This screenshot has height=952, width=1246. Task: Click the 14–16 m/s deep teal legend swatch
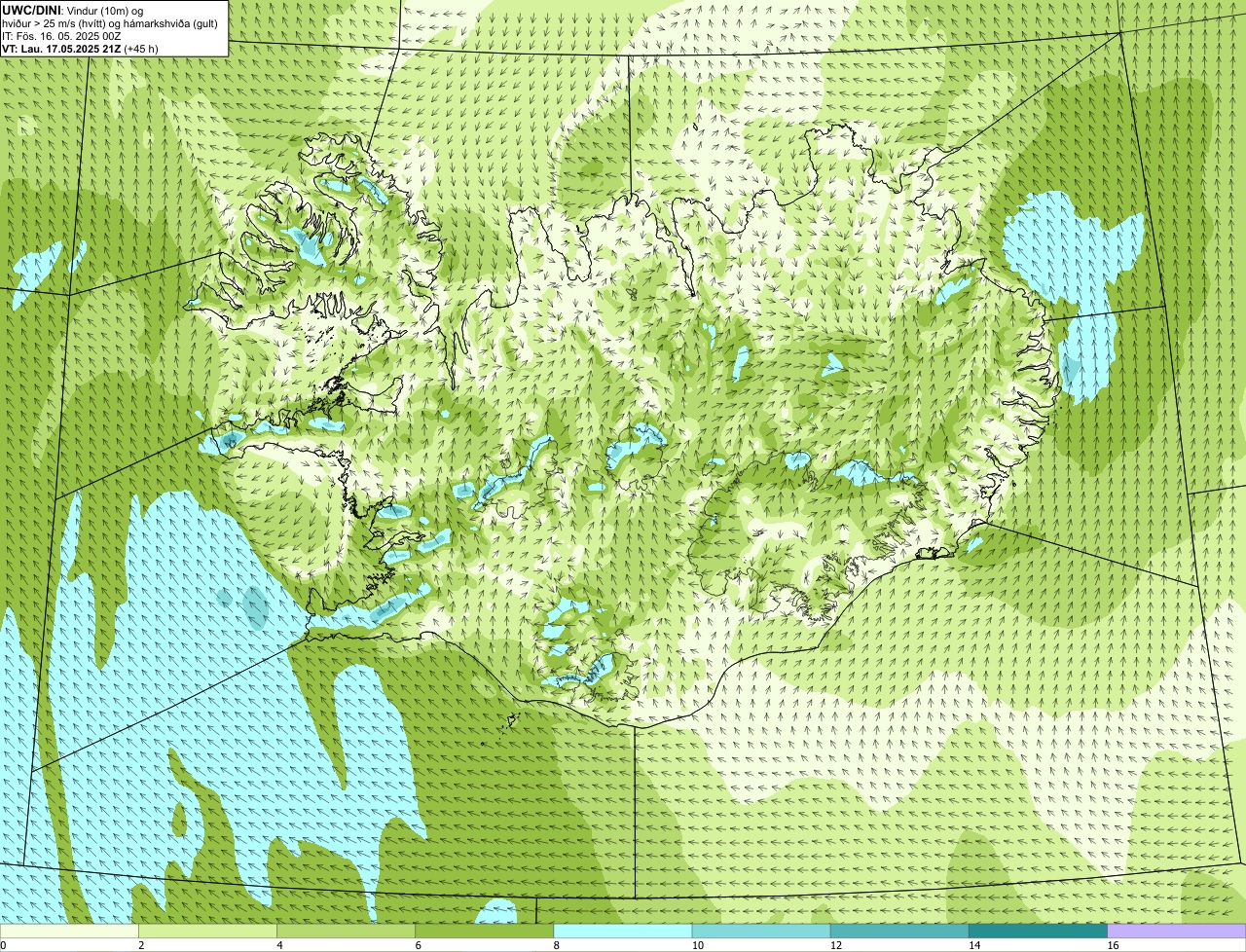point(1039,932)
